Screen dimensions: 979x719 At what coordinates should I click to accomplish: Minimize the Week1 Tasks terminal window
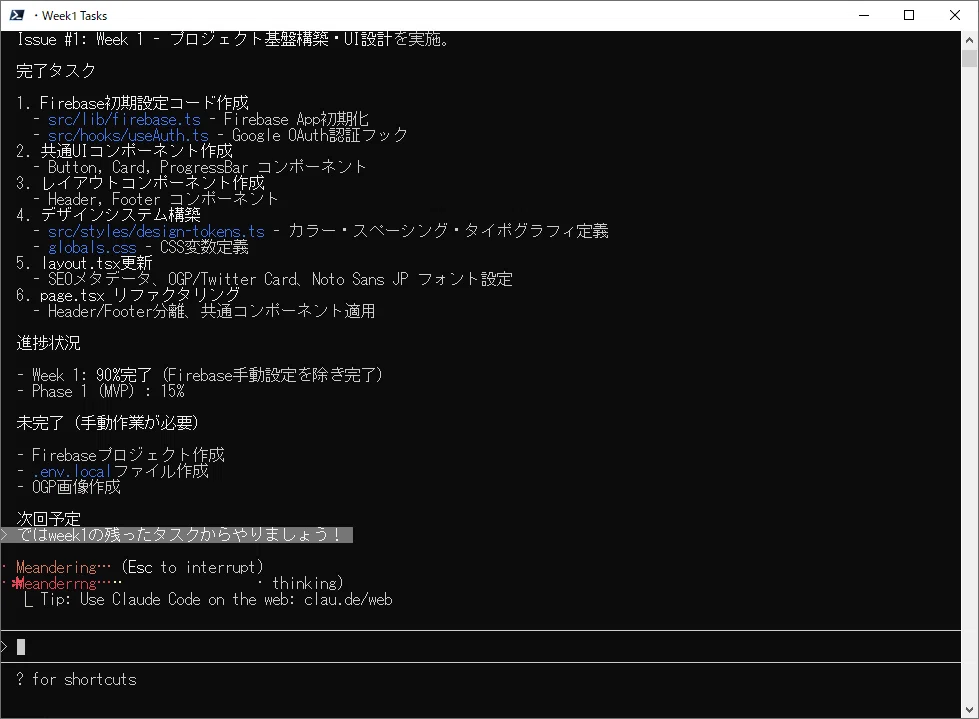(863, 15)
